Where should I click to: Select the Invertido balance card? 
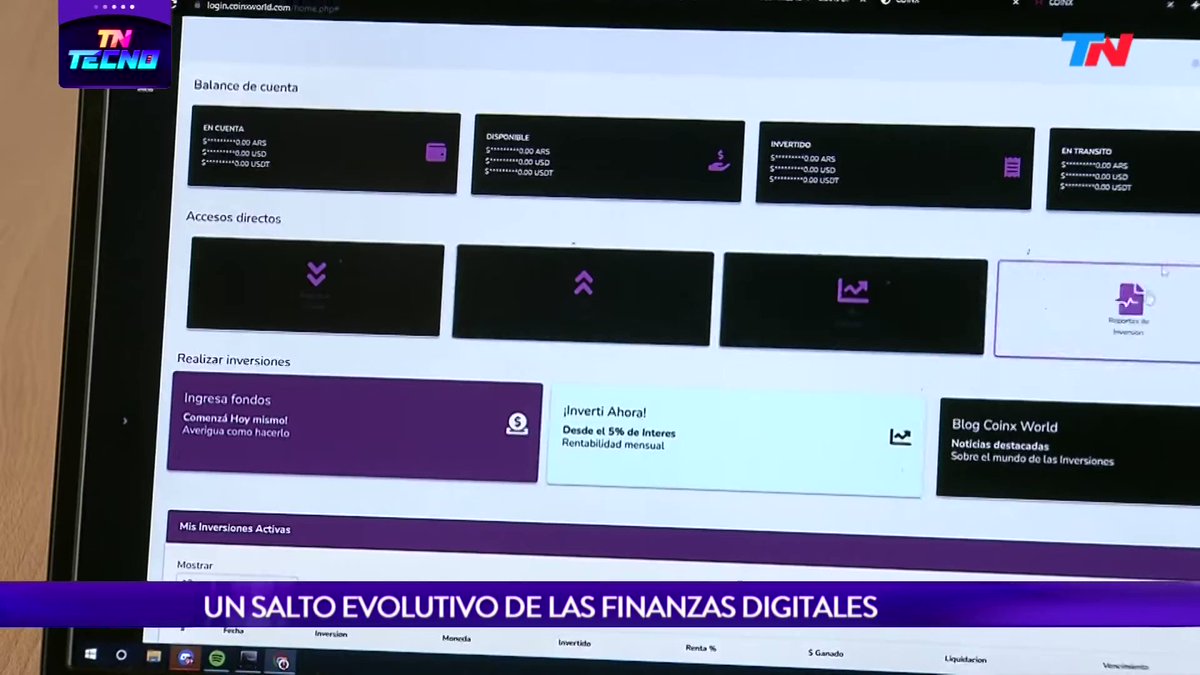895,166
